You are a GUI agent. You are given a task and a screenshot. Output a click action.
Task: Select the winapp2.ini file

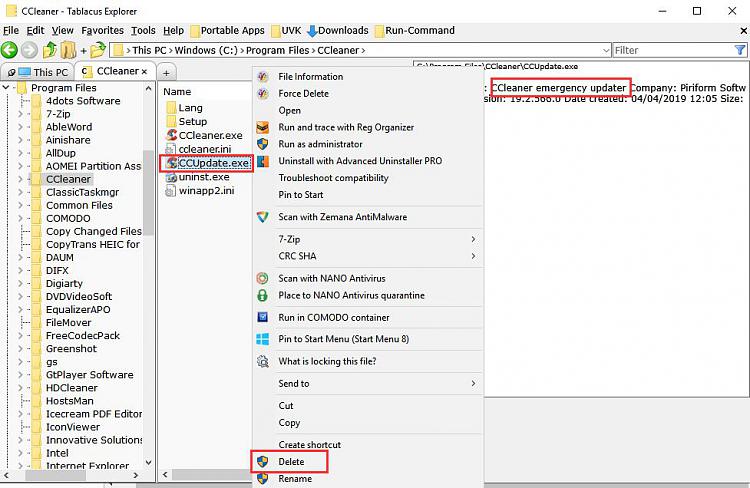[x=200, y=191]
